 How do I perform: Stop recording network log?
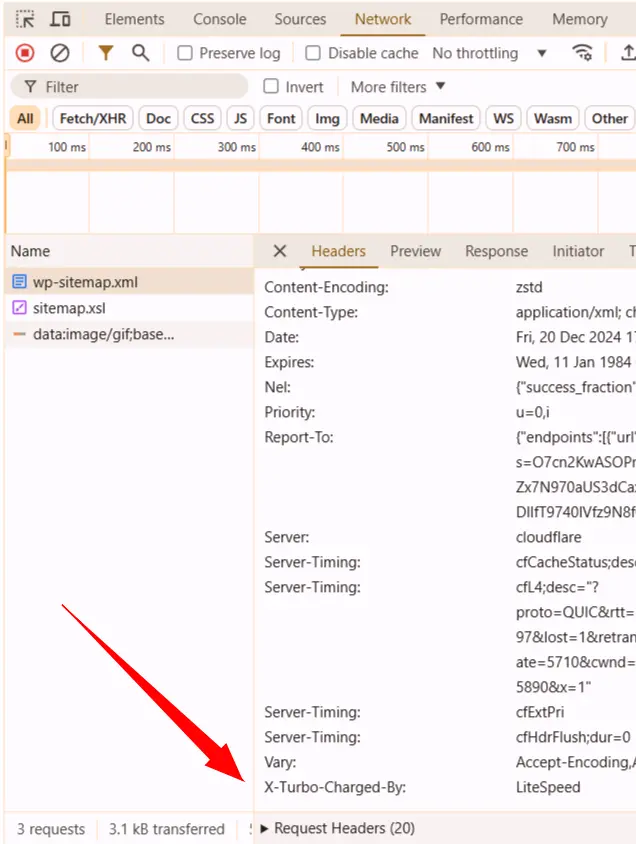click(x=25, y=53)
